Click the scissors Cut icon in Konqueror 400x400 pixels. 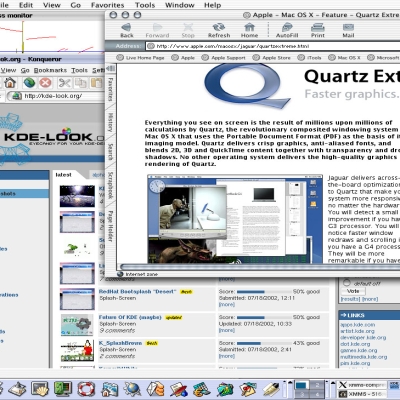tap(64, 83)
